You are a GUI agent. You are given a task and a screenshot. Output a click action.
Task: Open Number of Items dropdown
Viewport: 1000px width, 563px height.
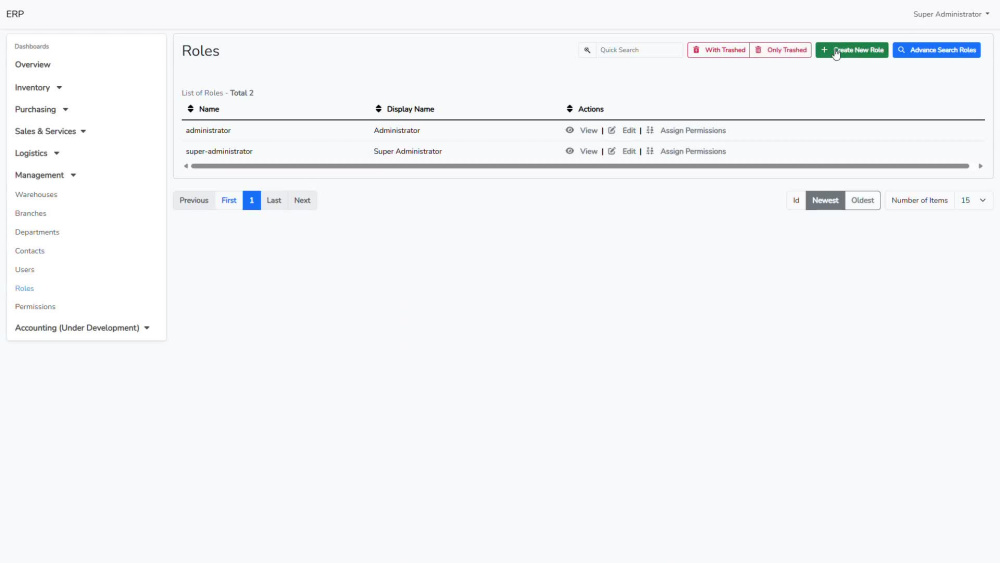click(973, 200)
